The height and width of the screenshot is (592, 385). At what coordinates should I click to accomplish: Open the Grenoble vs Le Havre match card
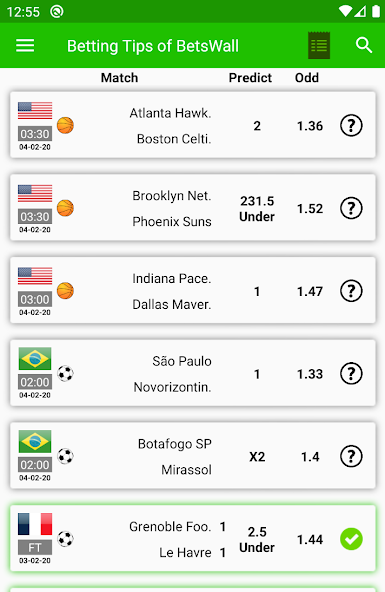tap(193, 538)
